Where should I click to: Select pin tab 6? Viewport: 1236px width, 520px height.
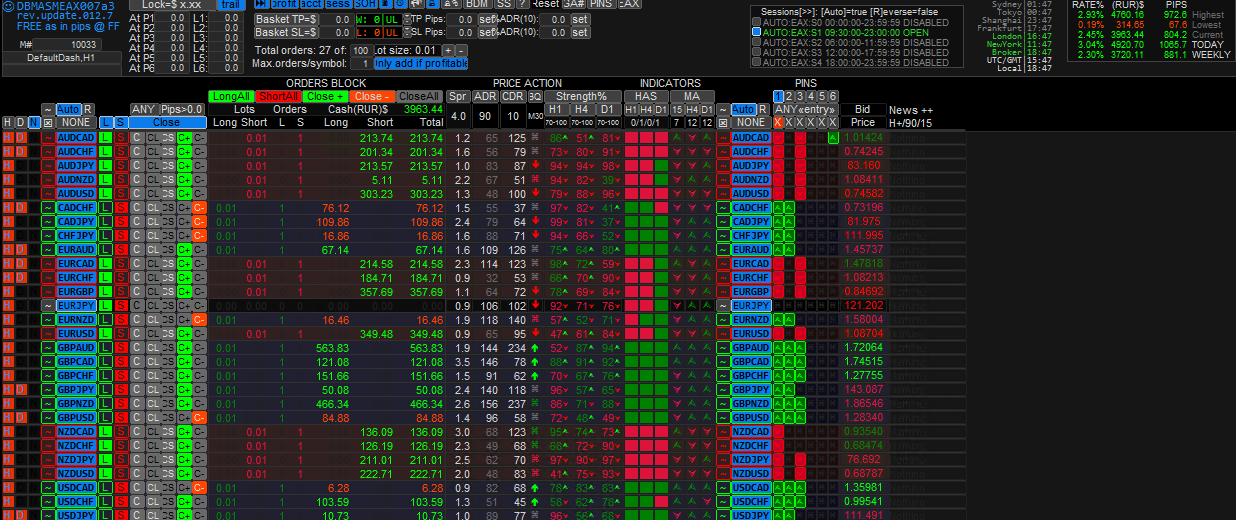(x=832, y=96)
